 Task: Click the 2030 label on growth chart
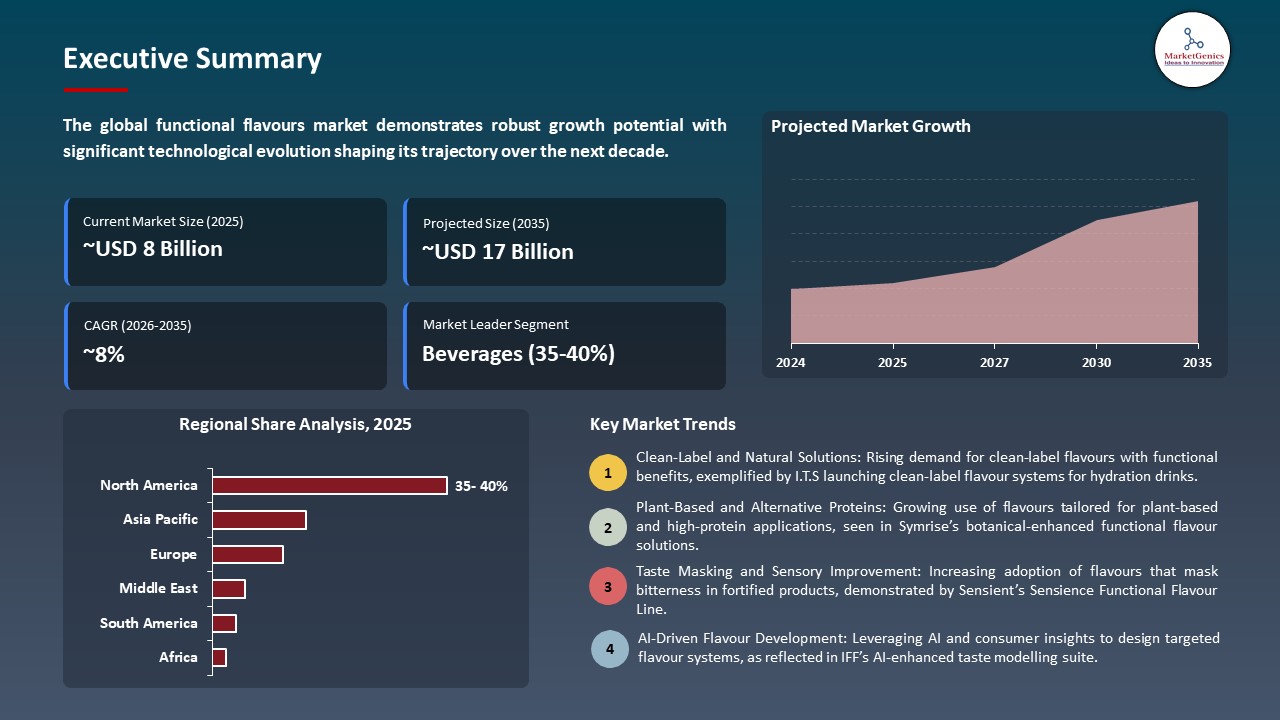point(1096,363)
